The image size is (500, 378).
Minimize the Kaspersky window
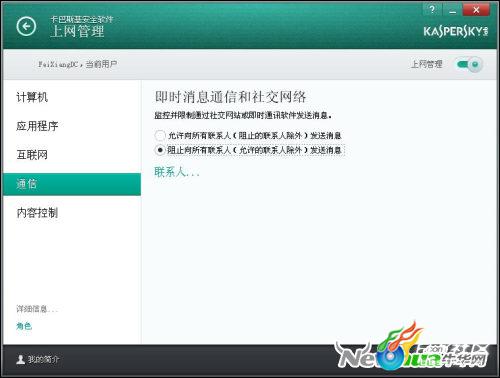coord(452,10)
